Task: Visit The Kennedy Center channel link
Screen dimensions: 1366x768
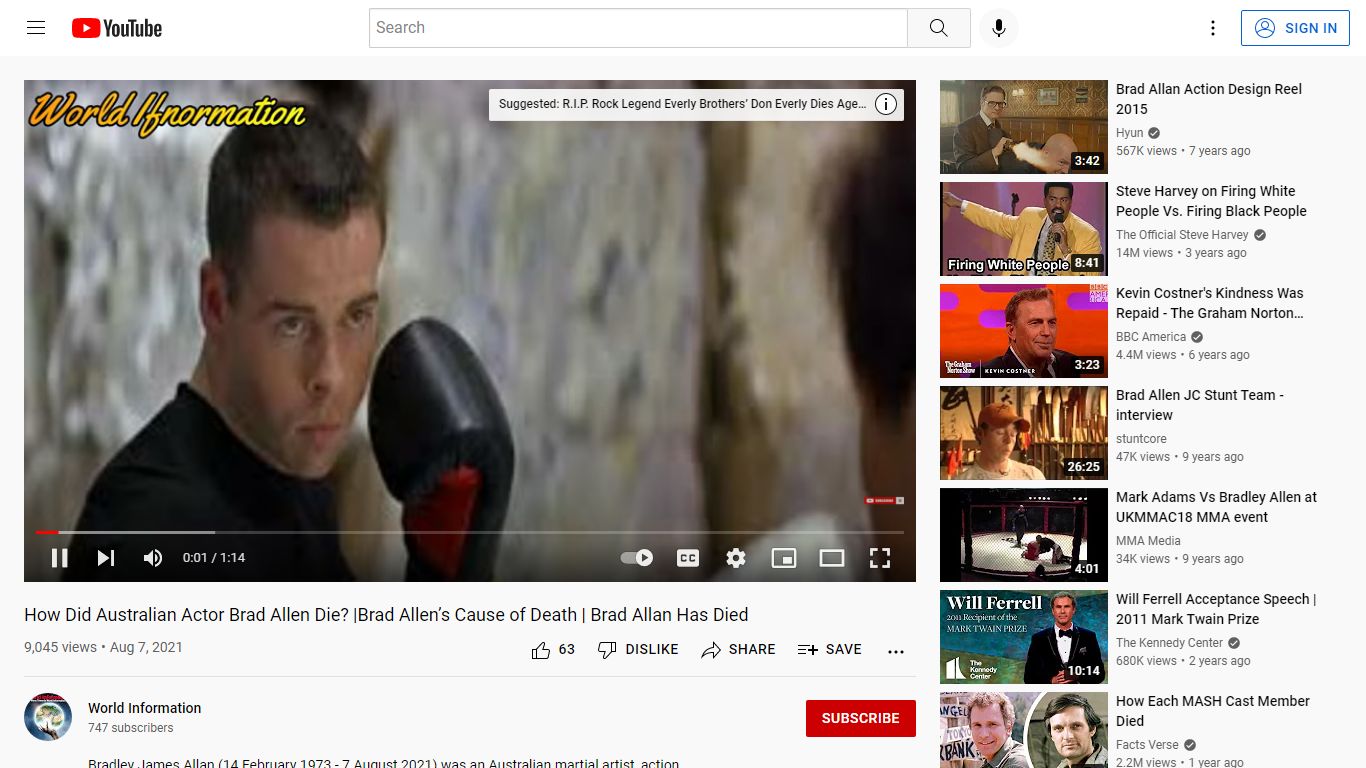Action: pyautogui.click(x=1169, y=643)
